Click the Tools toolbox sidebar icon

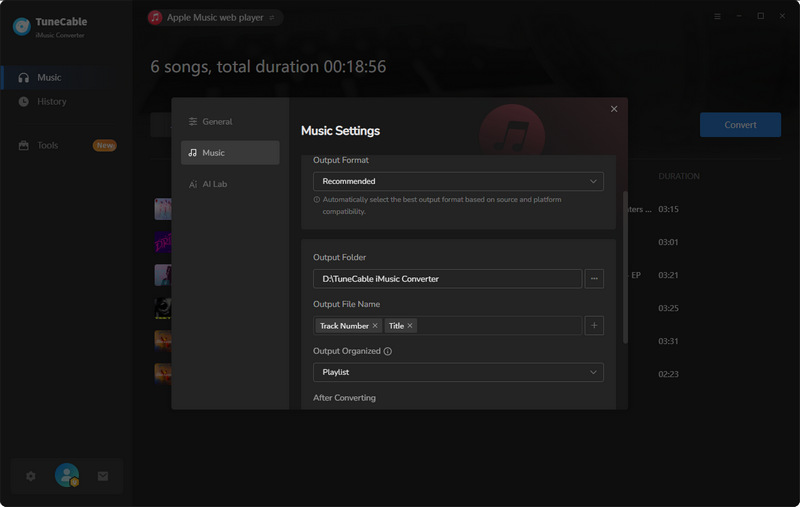(23, 145)
